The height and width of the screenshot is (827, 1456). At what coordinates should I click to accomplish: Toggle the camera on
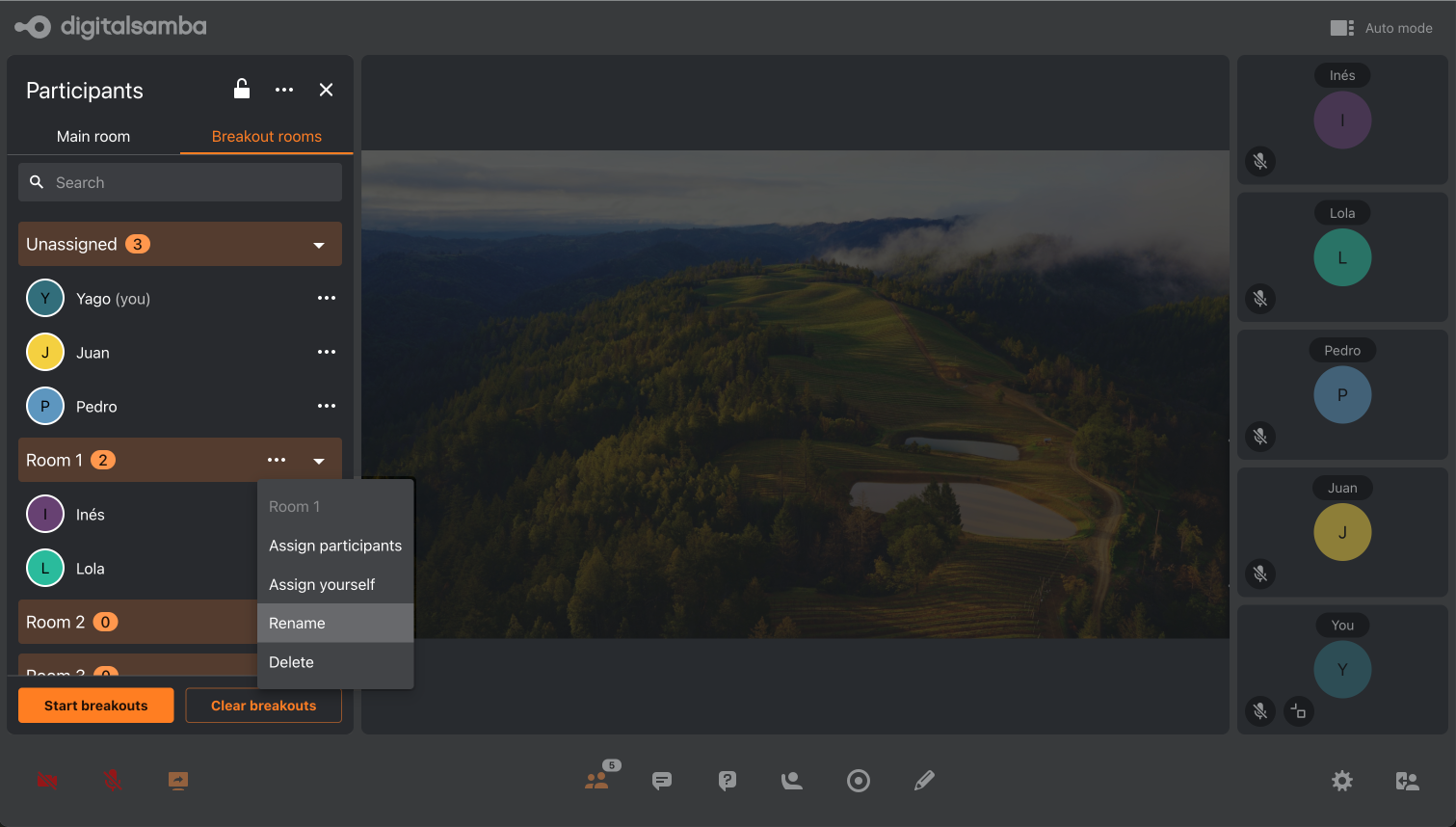[47, 781]
